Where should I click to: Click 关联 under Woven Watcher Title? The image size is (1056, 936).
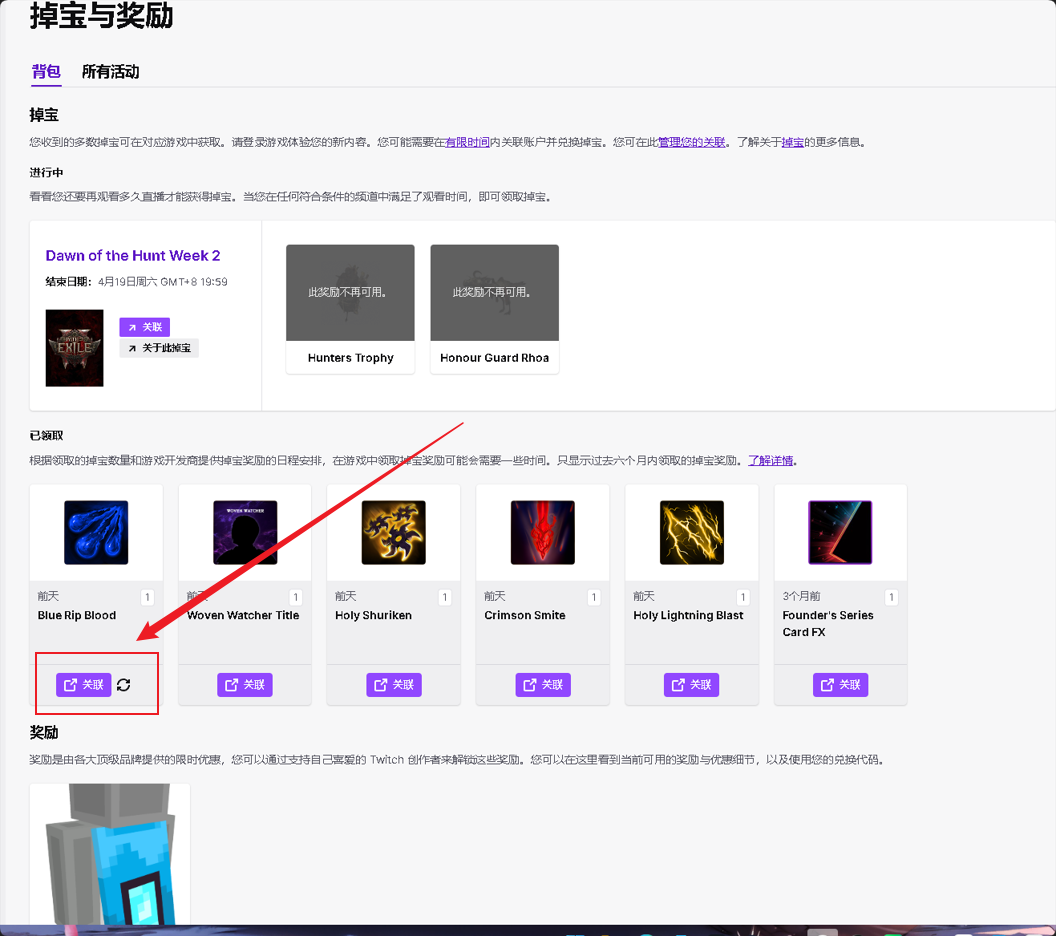pyautogui.click(x=245, y=685)
